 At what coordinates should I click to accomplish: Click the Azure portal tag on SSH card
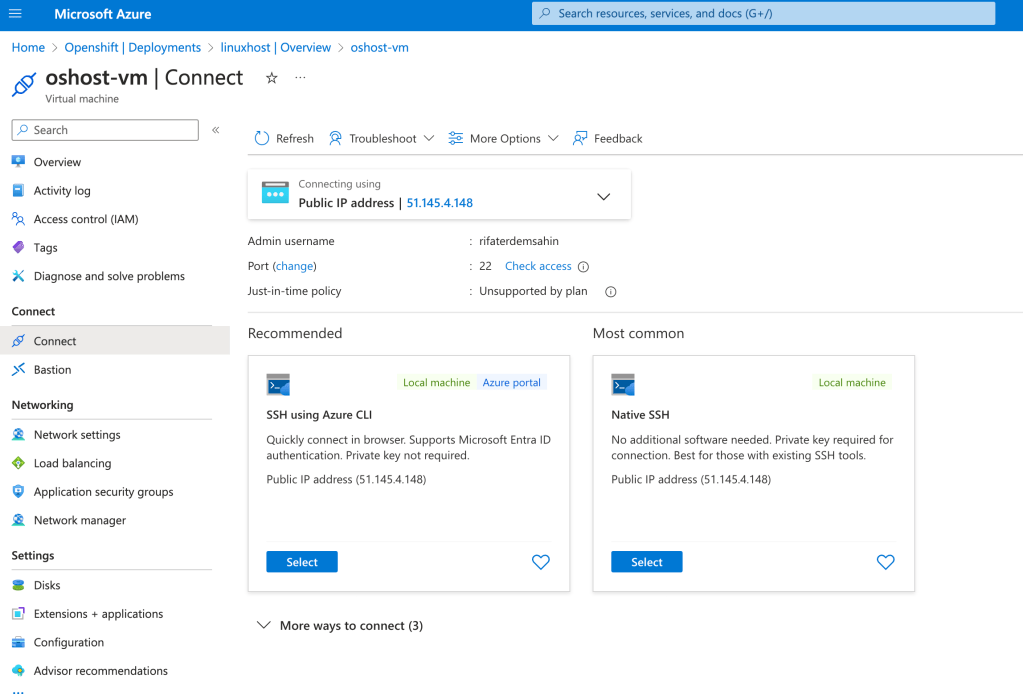pos(512,383)
